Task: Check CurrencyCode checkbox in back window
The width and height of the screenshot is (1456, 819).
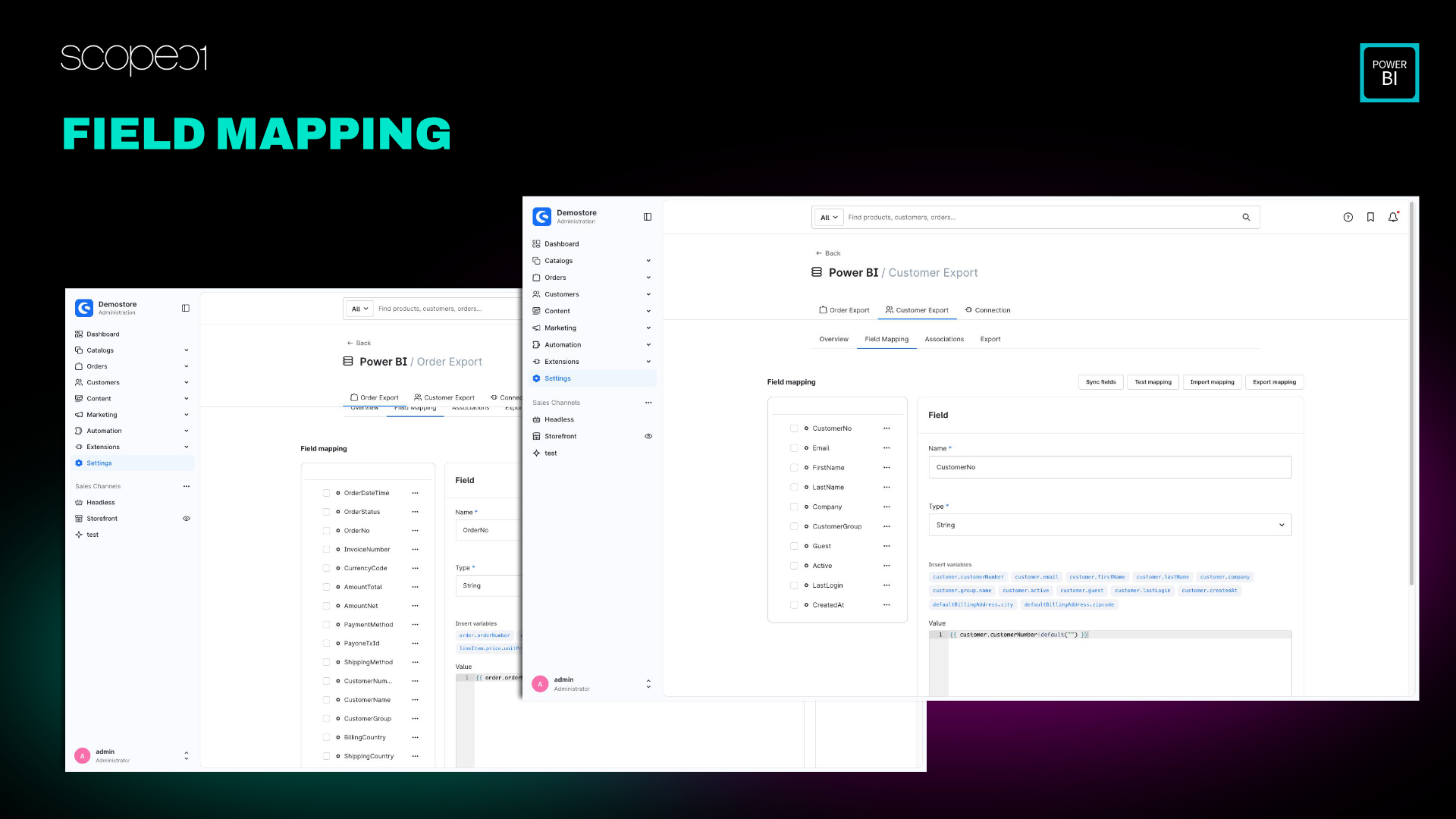Action: (x=326, y=568)
